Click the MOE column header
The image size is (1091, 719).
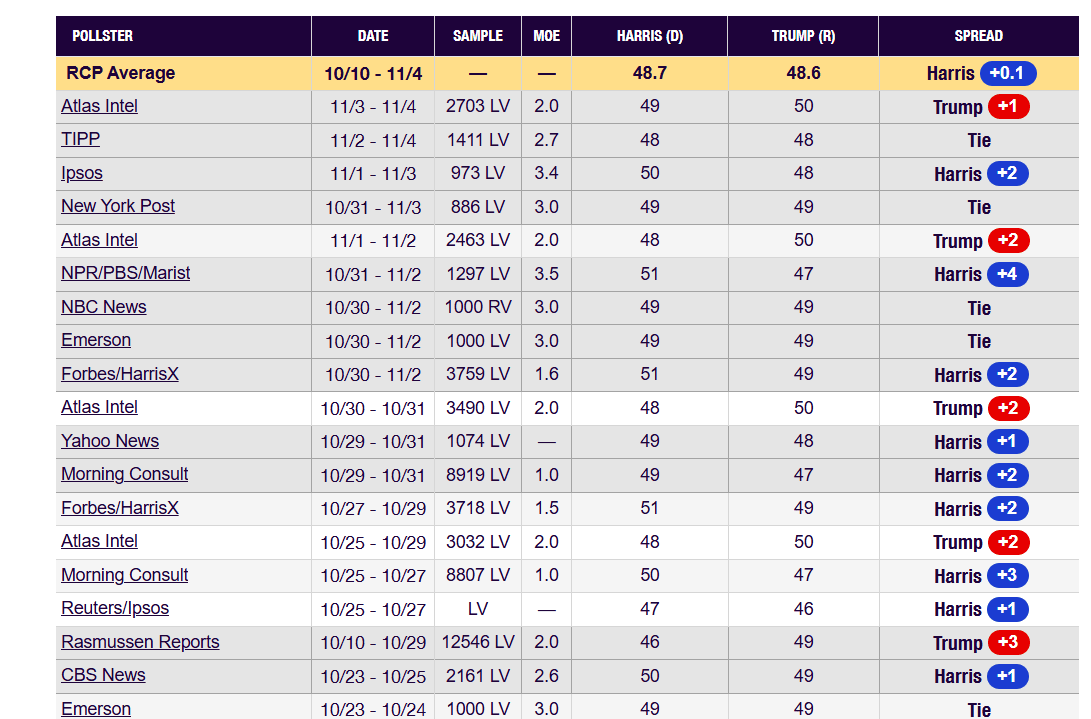(546, 36)
